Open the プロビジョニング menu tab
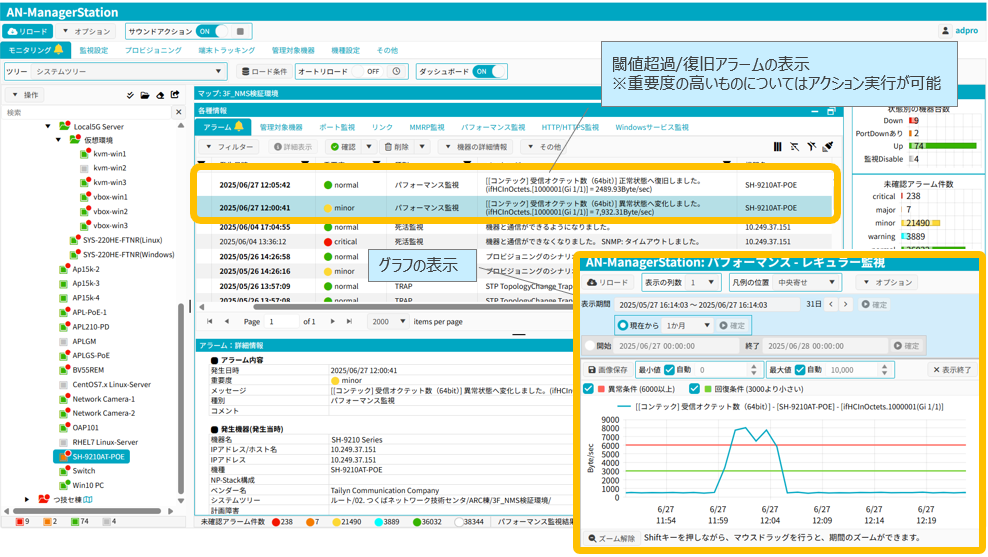The height and width of the screenshot is (557, 988). [x=153, y=50]
